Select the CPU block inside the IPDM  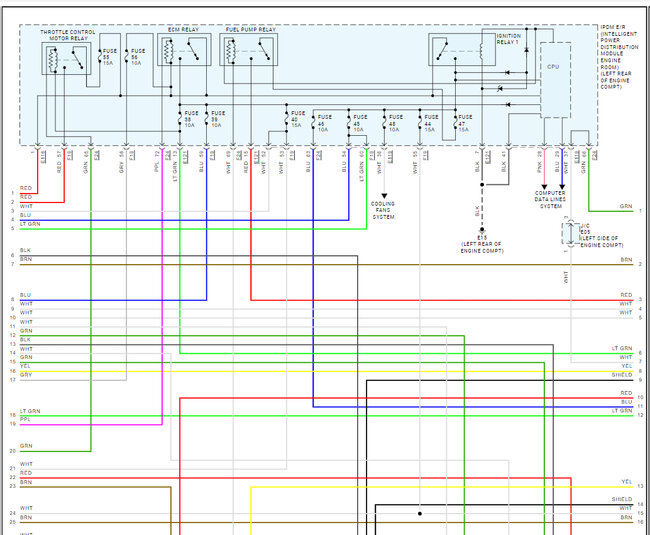[x=555, y=80]
